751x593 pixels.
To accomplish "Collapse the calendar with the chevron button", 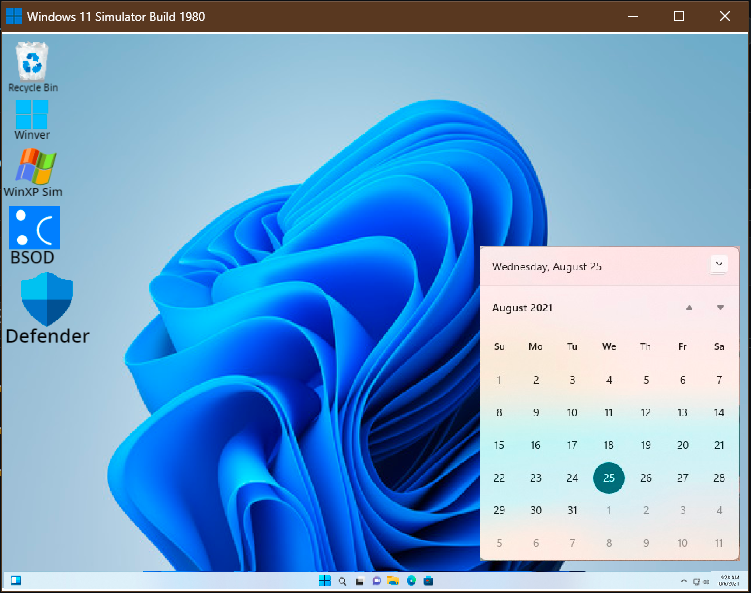I will 719,264.
